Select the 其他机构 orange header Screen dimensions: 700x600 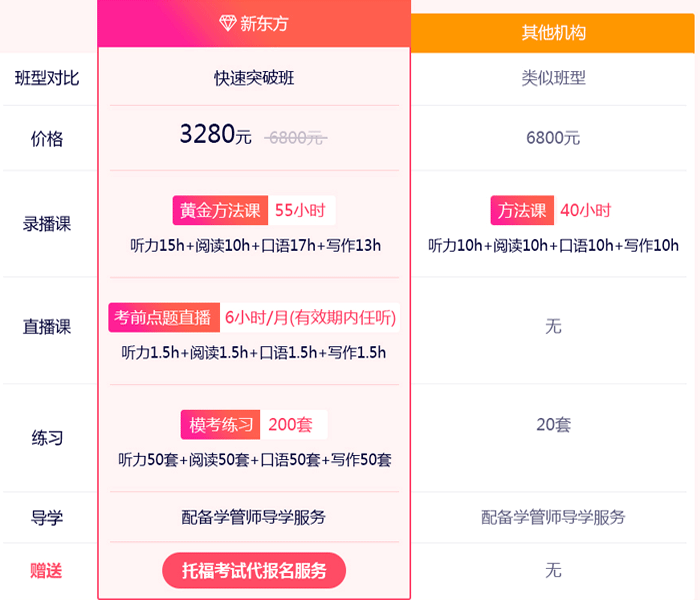coord(553,33)
